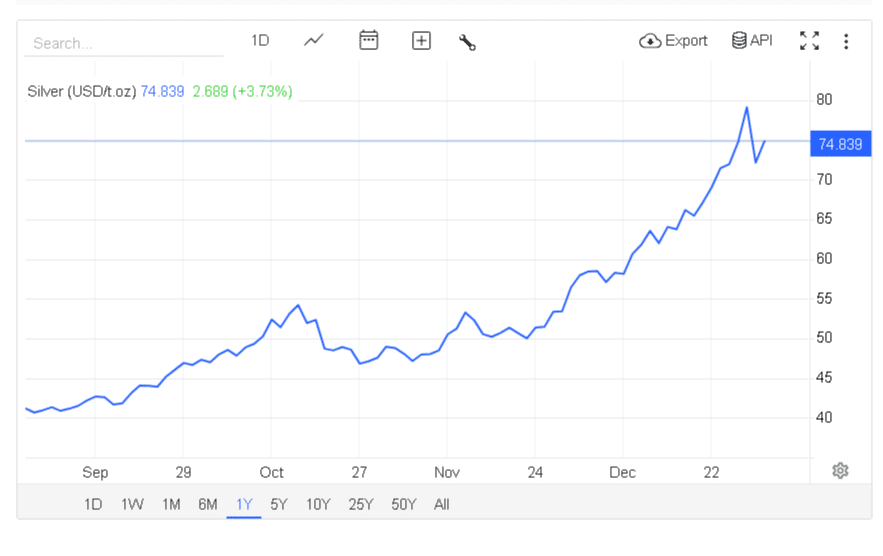
Task: Choose the All time range
Action: click(442, 504)
